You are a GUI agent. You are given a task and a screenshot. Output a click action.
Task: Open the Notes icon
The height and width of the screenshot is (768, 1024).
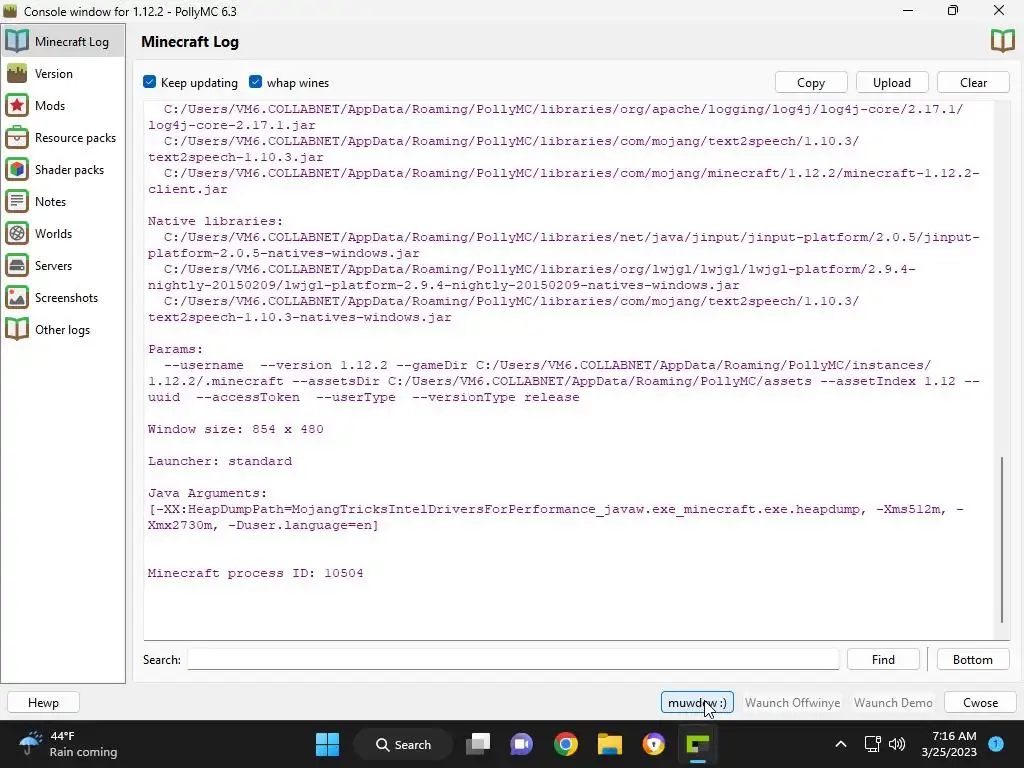click(x=17, y=201)
